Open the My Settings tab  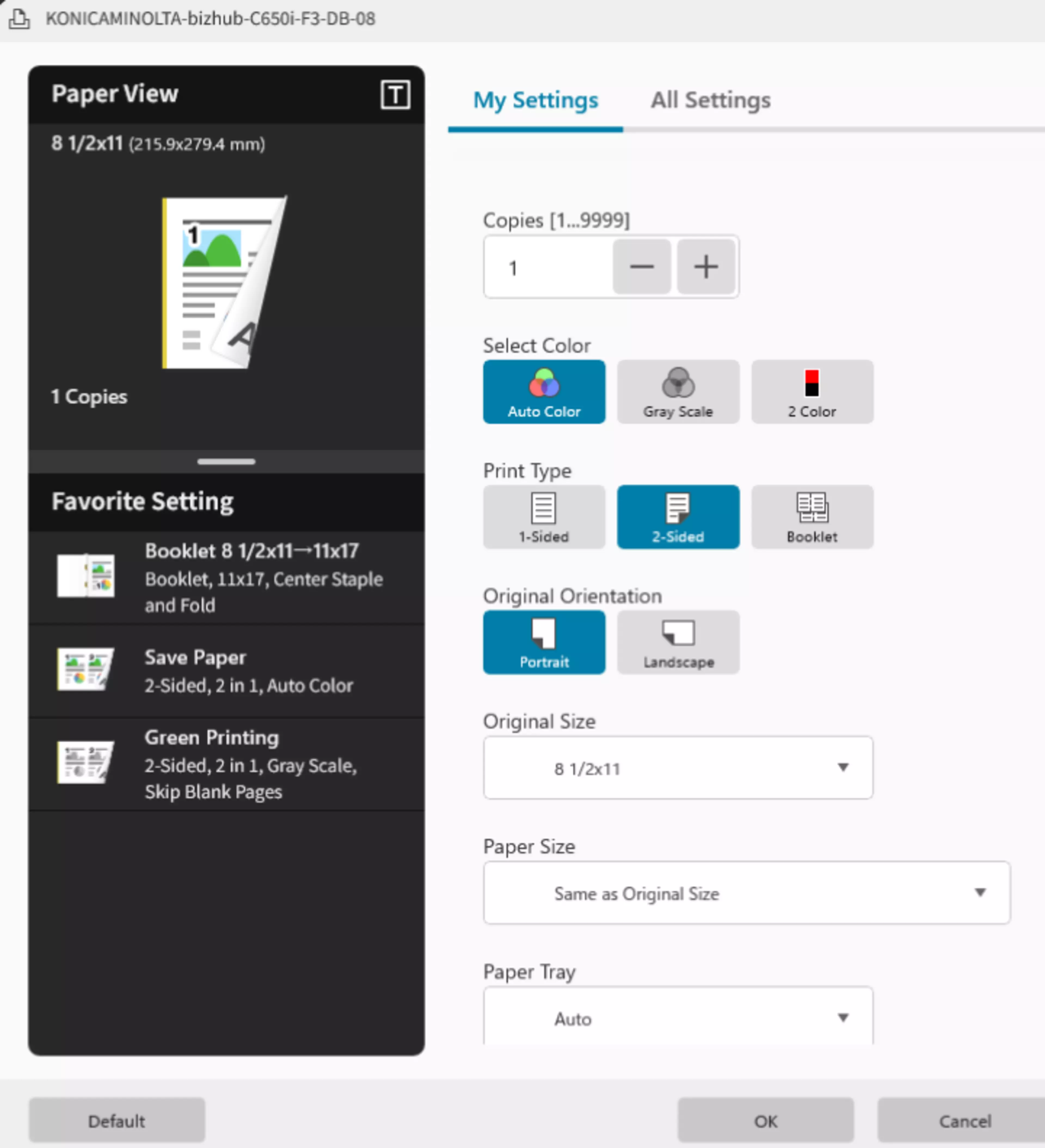535,100
